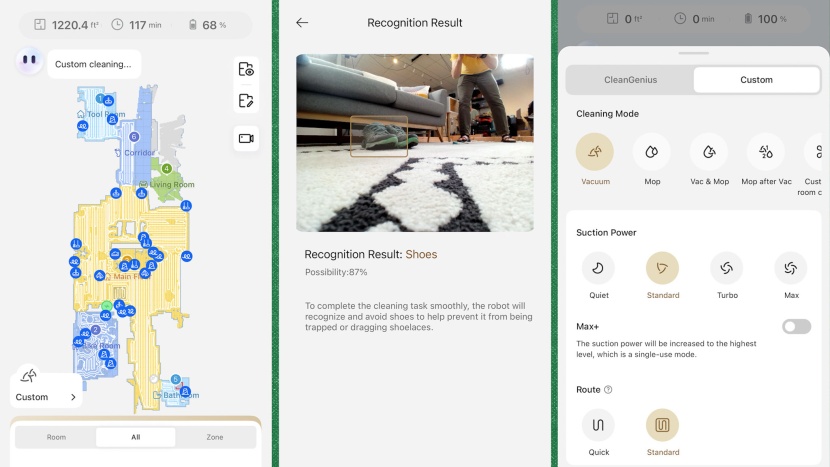
Task: Switch to the Zone tab
Action: point(215,437)
